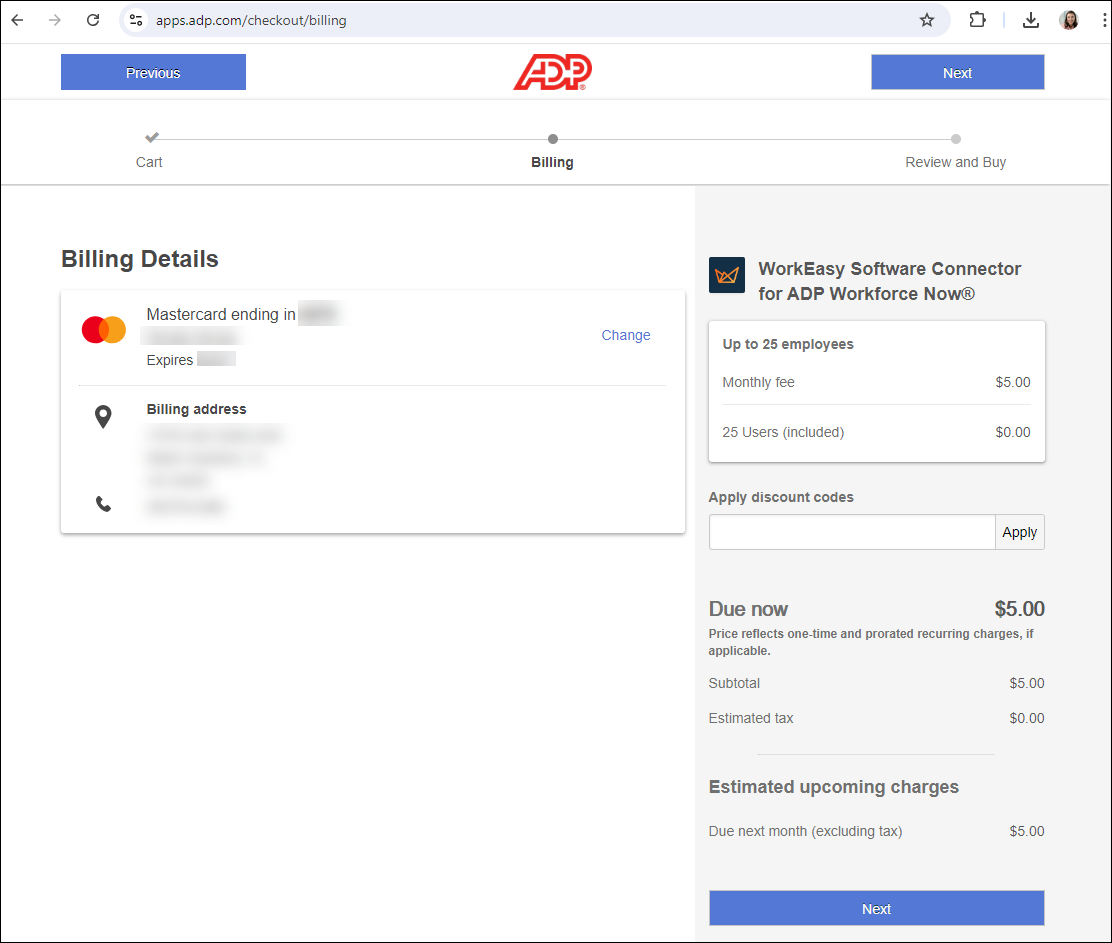1112x943 pixels.
Task: Open browser downloads icon
Action: coord(1030,21)
